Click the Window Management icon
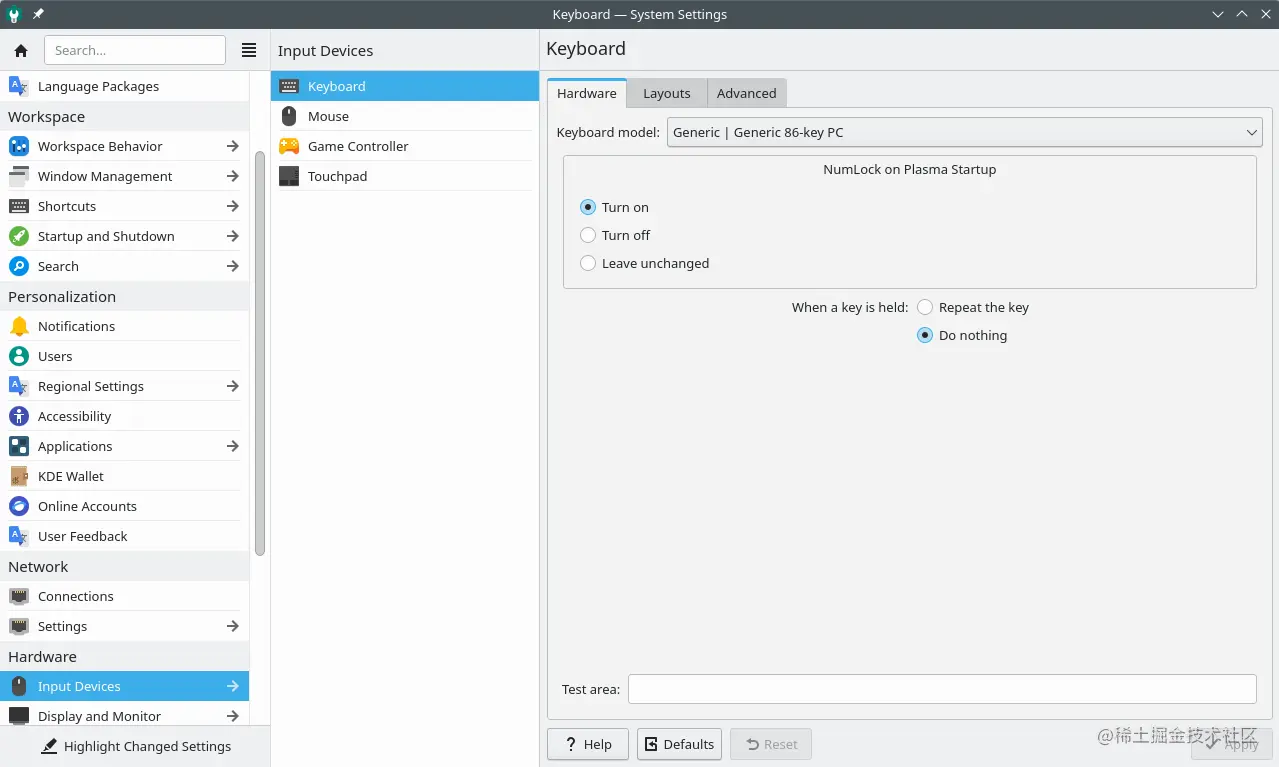The height and width of the screenshot is (767, 1279). point(19,176)
